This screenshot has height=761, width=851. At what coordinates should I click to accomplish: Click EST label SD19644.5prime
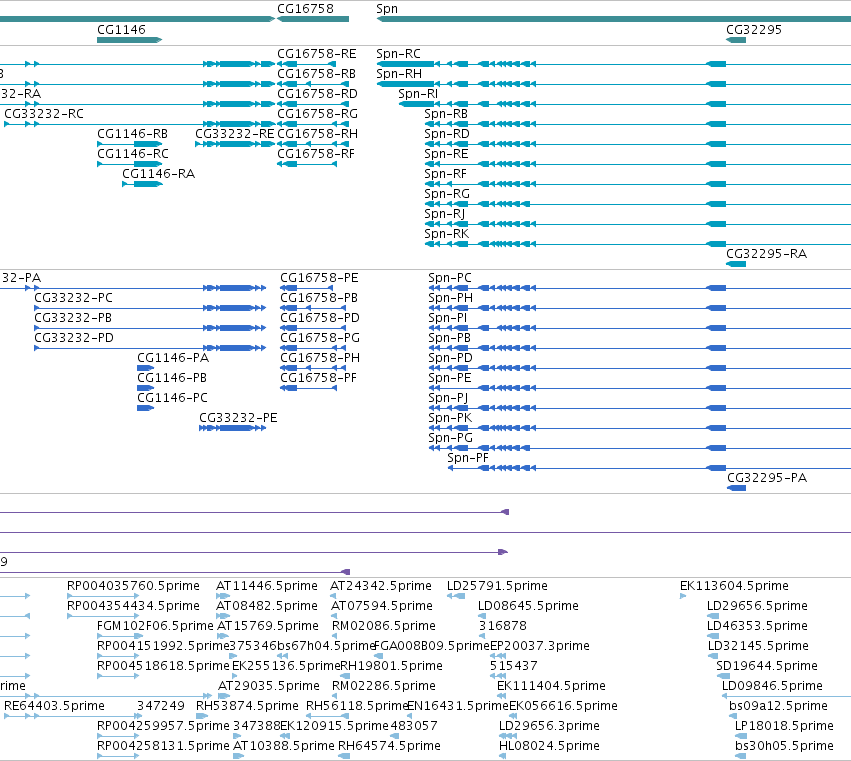(x=767, y=665)
